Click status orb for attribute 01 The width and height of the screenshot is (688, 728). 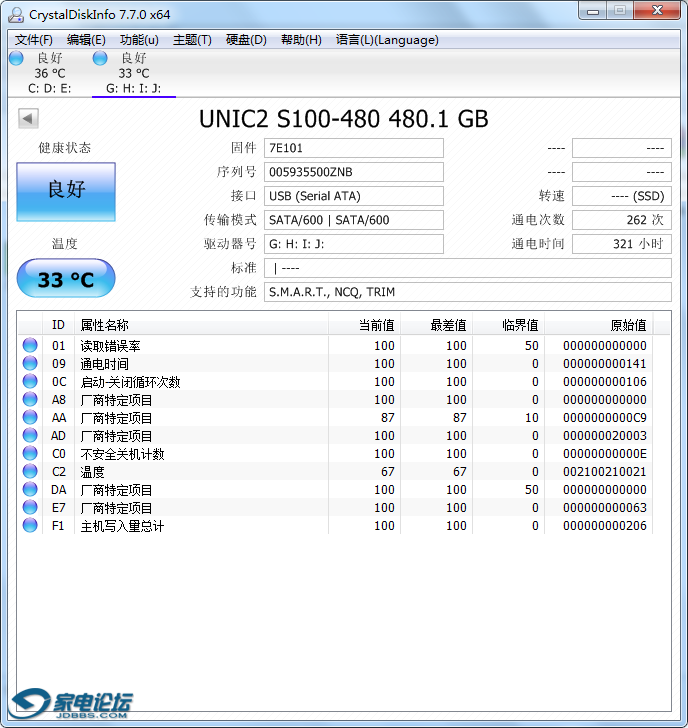[30, 345]
